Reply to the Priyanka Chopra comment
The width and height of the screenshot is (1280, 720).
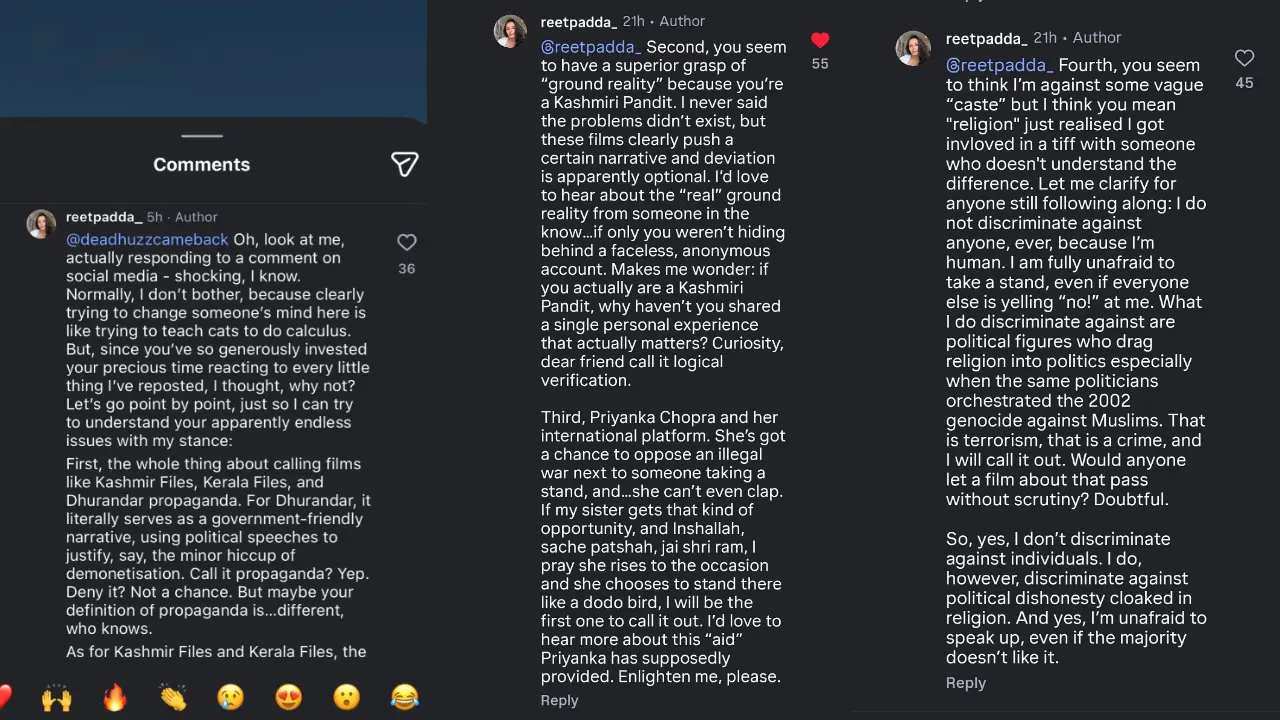click(x=559, y=700)
